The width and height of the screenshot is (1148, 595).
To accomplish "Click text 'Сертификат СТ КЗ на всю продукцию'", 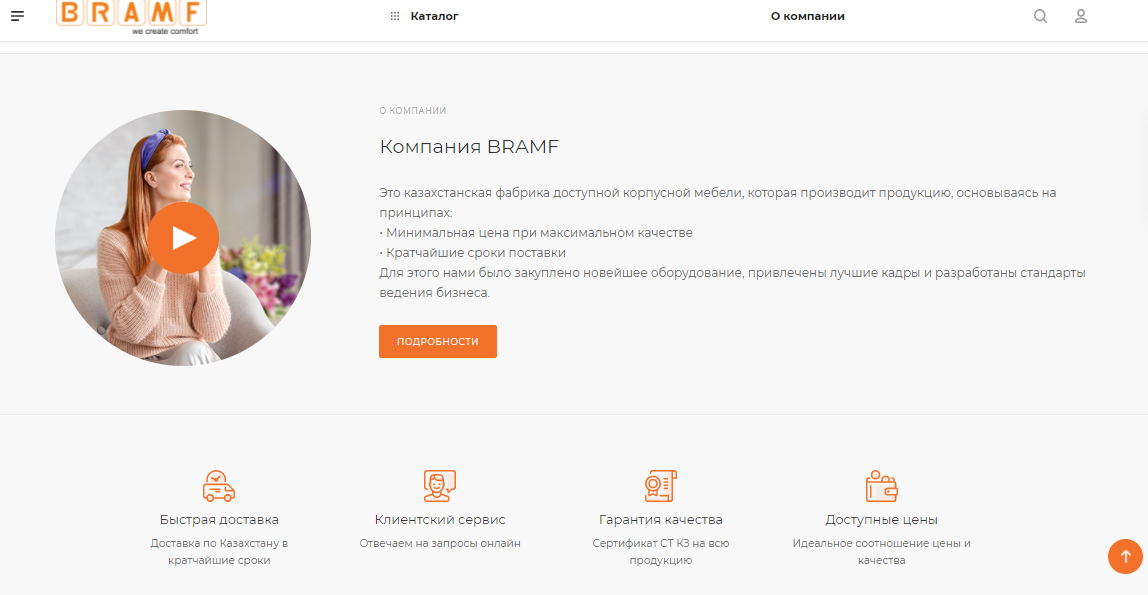I will [660, 552].
